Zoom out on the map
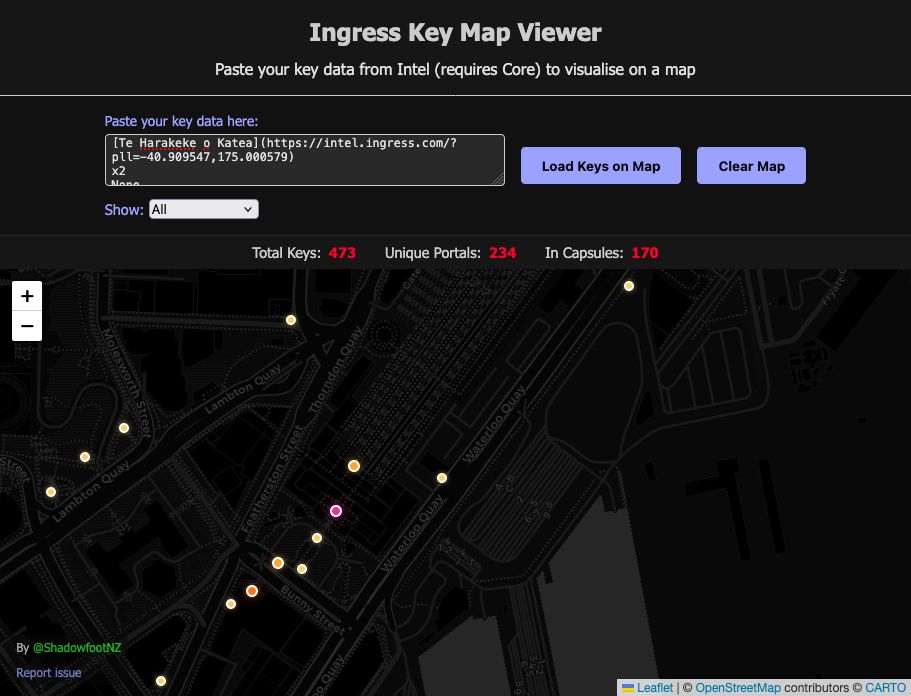This screenshot has width=911, height=696. coord(27,326)
